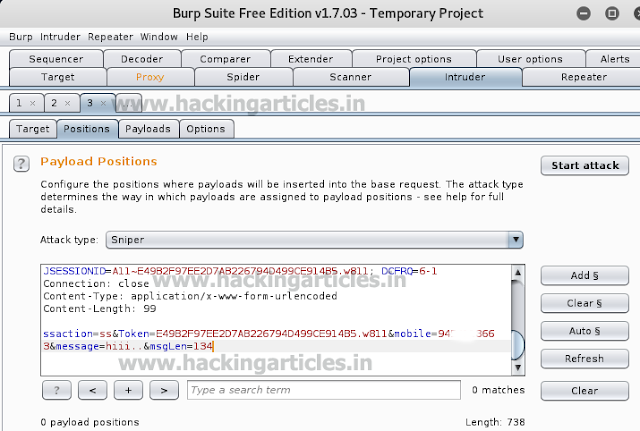Click the 'msgLen=134' parameter text
Image resolution: width=640 pixels, height=431 pixels.
pyautogui.click(x=181, y=347)
